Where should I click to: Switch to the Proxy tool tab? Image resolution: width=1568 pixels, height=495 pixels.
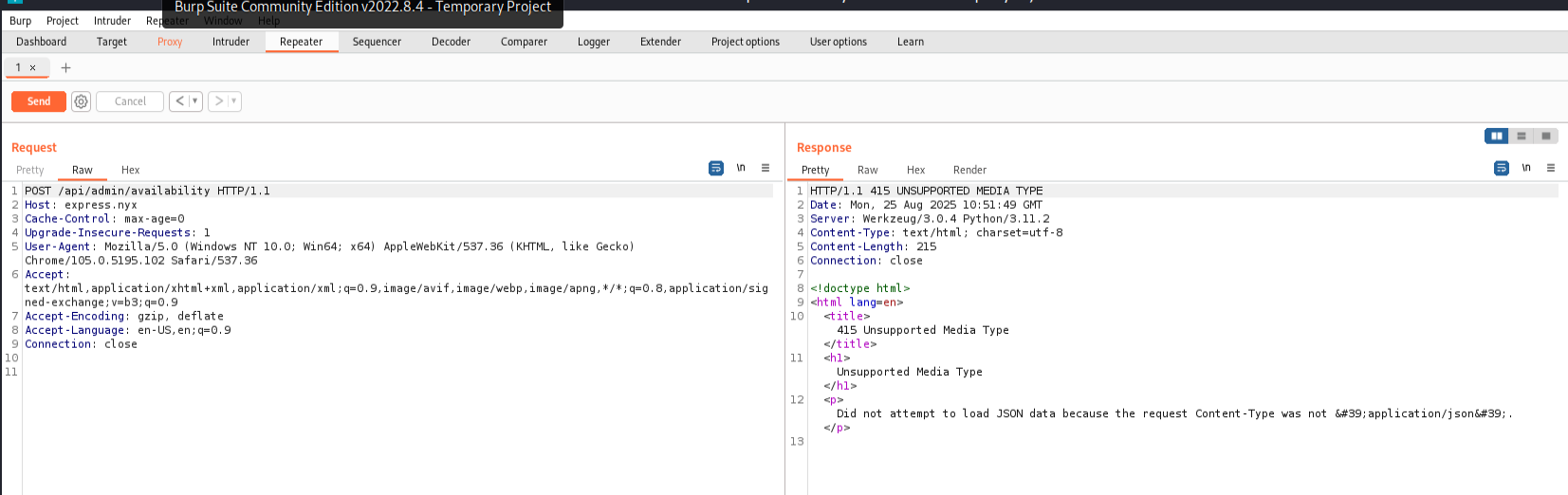170,42
